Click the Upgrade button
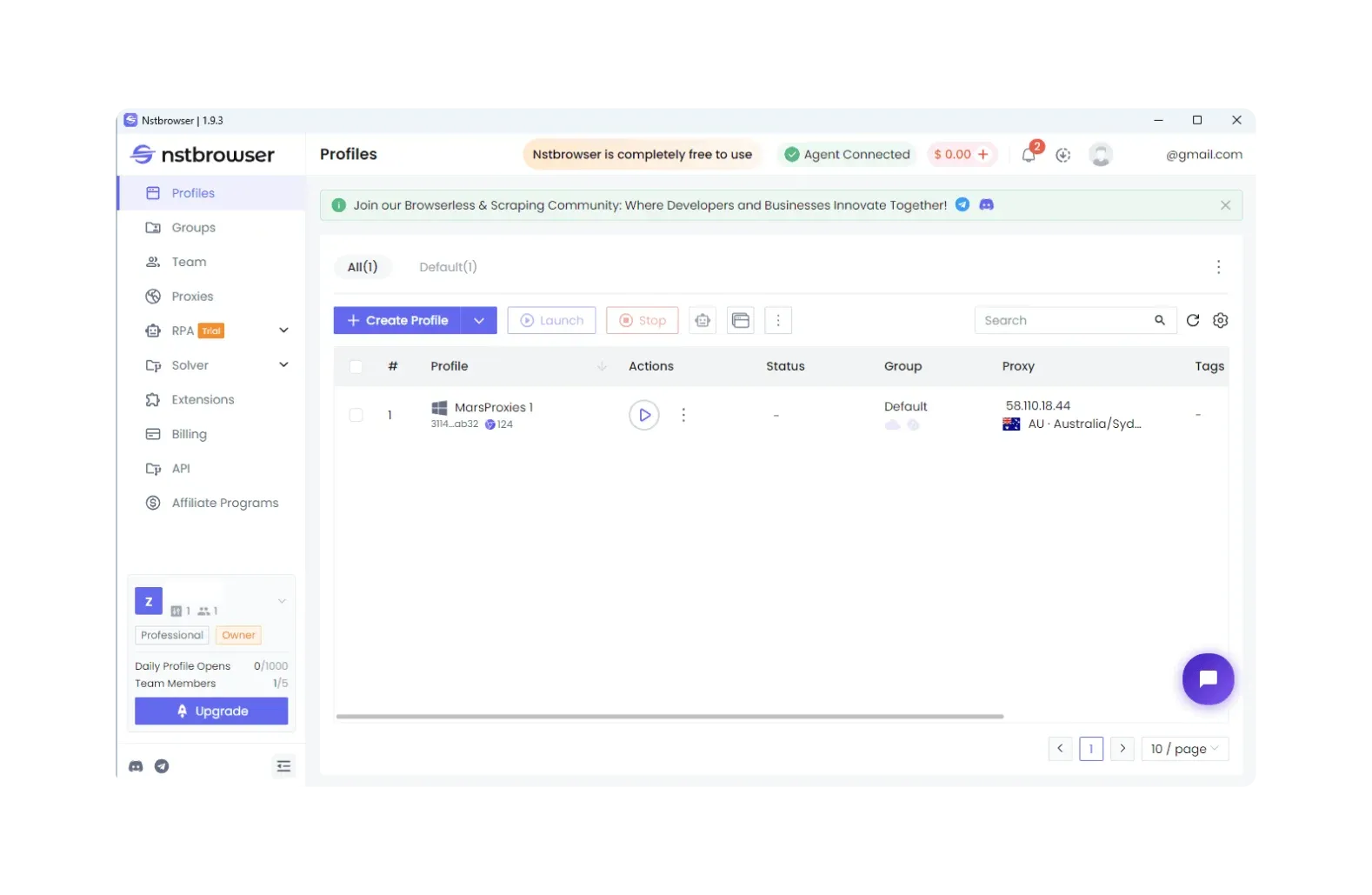The width and height of the screenshot is (1372, 895). coord(211,711)
